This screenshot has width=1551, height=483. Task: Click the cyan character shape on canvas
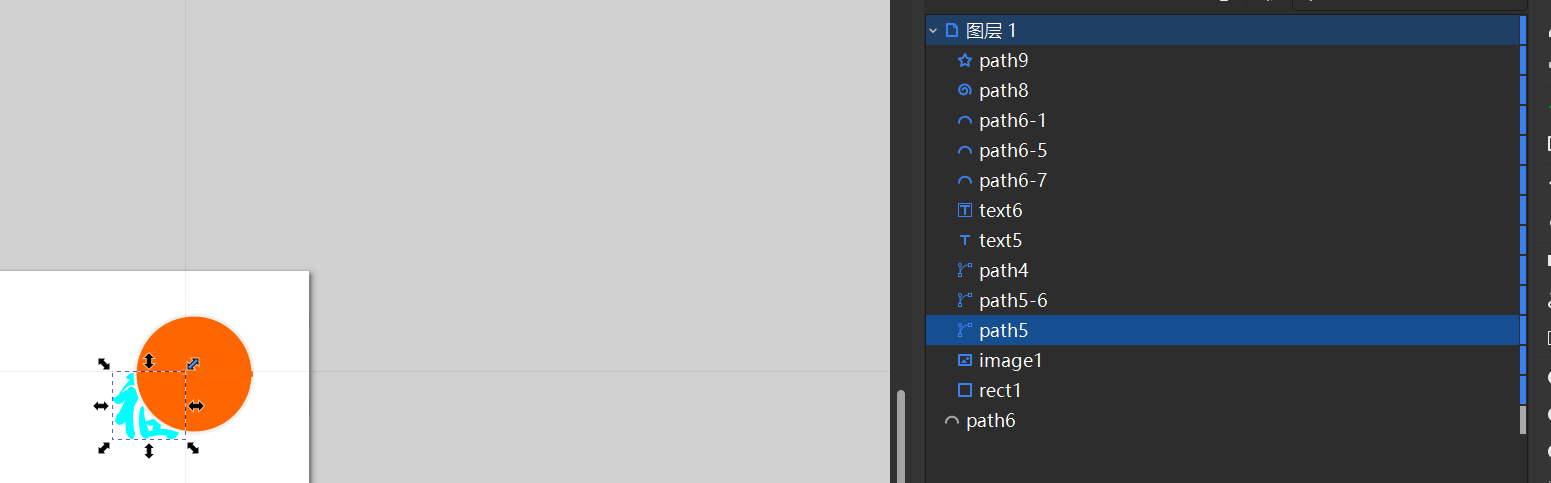(x=124, y=408)
